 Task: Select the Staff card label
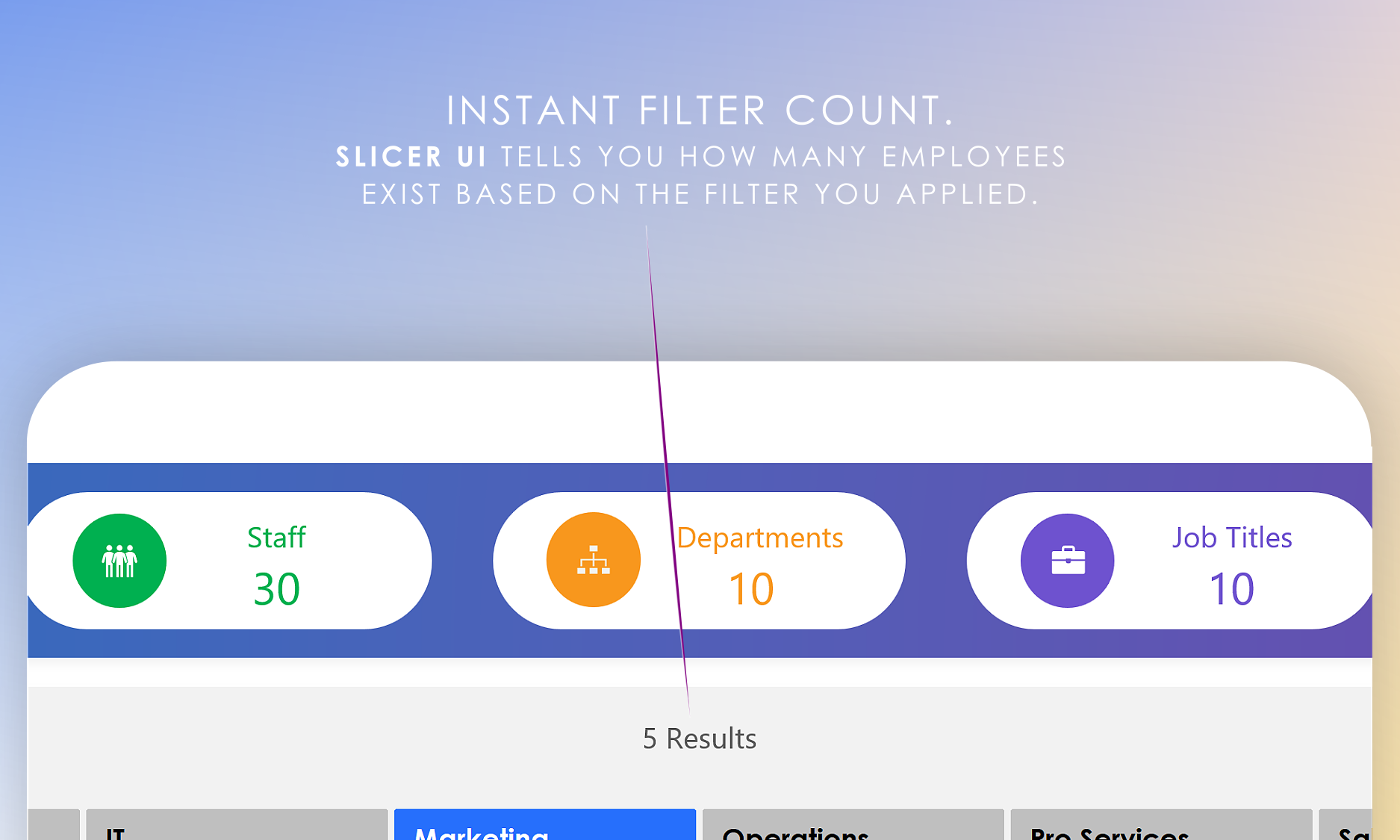click(276, 538)
